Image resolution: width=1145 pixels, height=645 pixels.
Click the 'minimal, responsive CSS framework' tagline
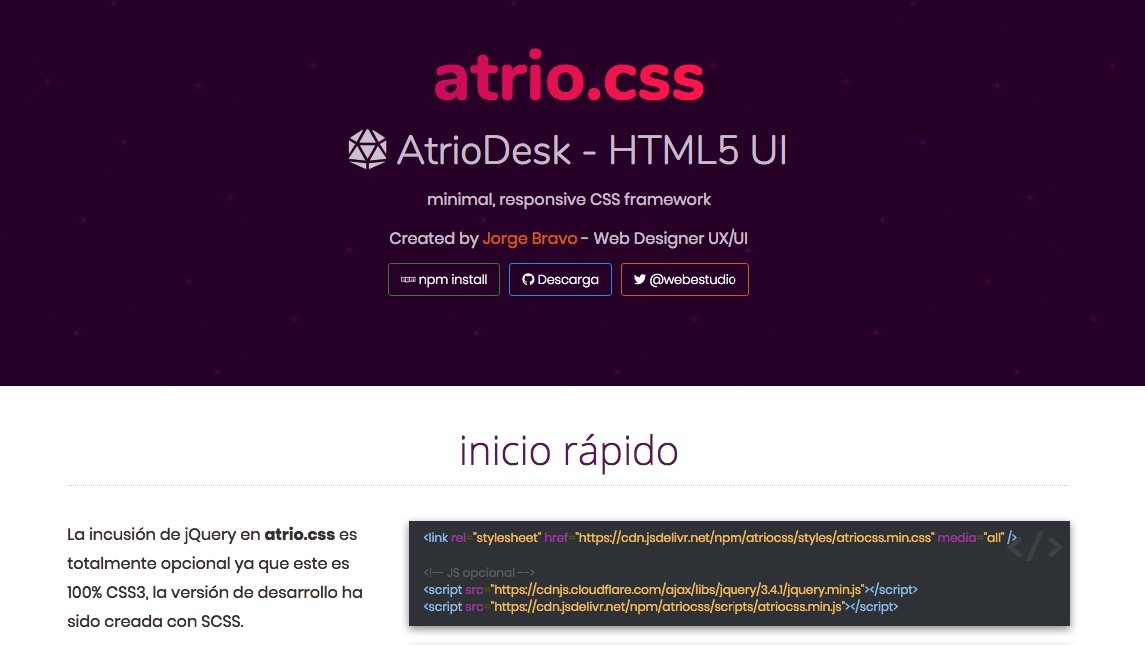click(569, 199)
